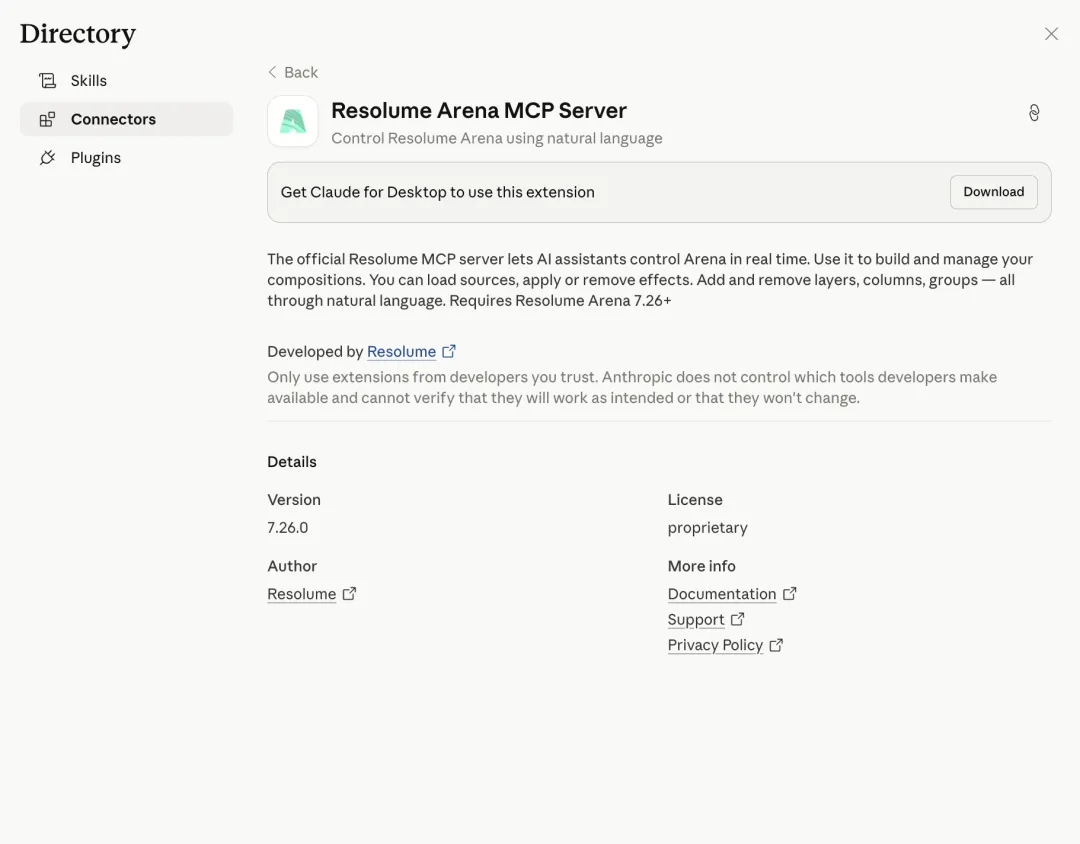Click the Skills scroll icon in sidebar

click(x=47, y=81)
